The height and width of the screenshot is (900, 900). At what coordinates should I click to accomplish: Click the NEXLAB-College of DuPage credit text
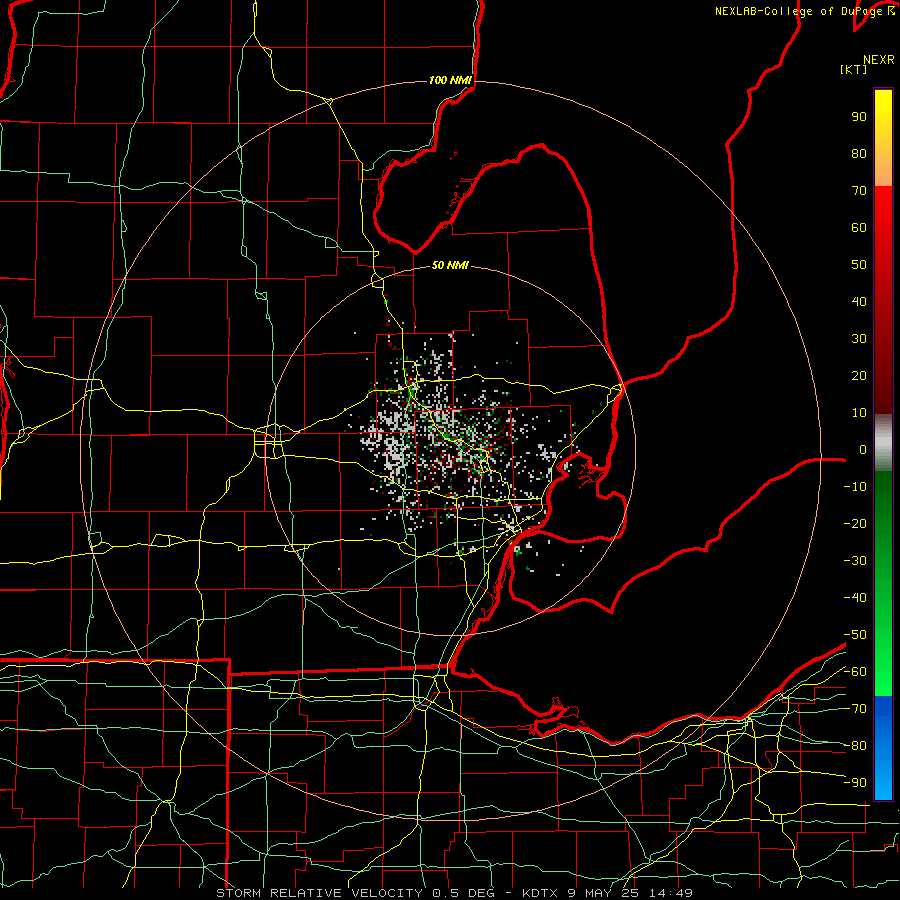[x=805, y=11]
